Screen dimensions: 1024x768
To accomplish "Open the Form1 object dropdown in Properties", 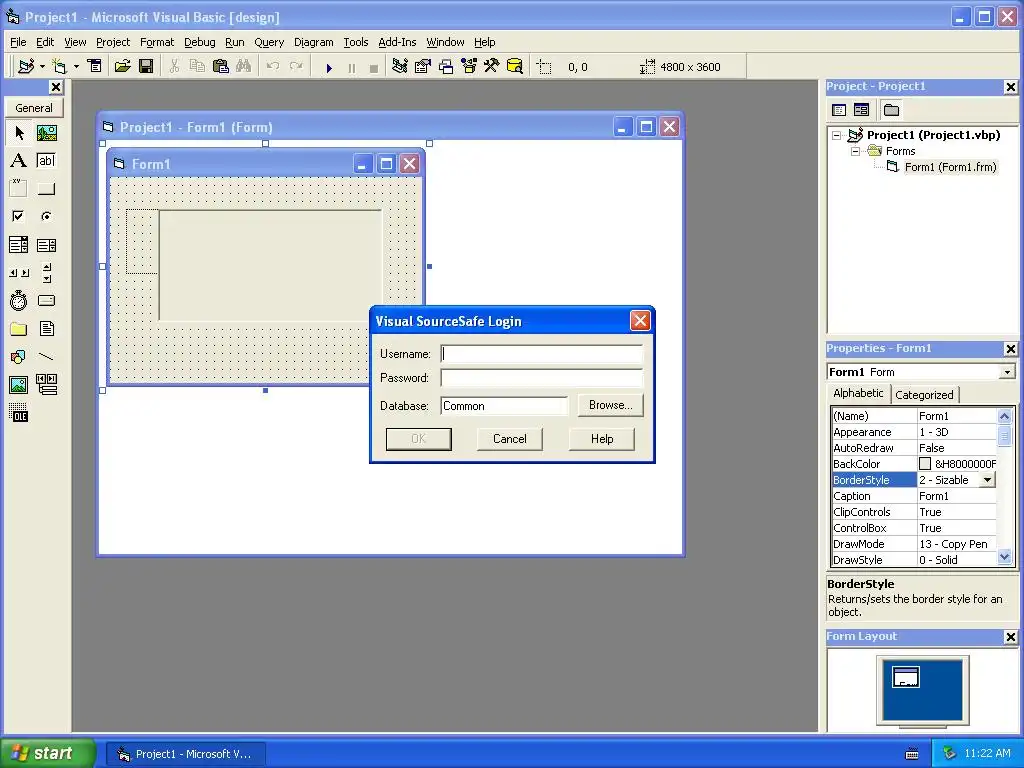I will [1007, 372].
